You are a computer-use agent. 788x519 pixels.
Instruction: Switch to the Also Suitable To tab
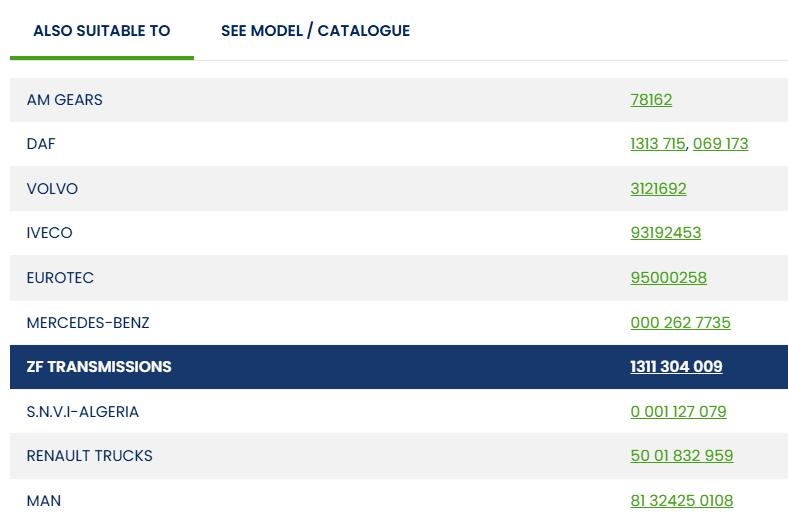tap(101, 31)
